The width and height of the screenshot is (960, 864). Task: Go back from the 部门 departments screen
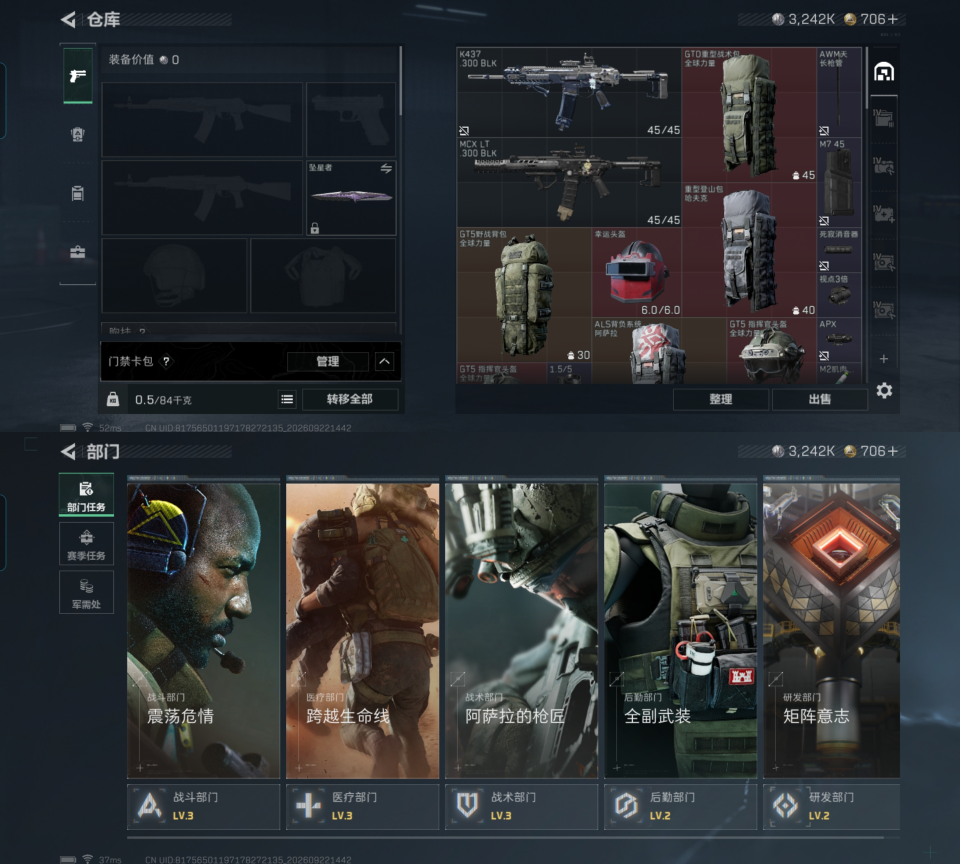pos(68,452)
